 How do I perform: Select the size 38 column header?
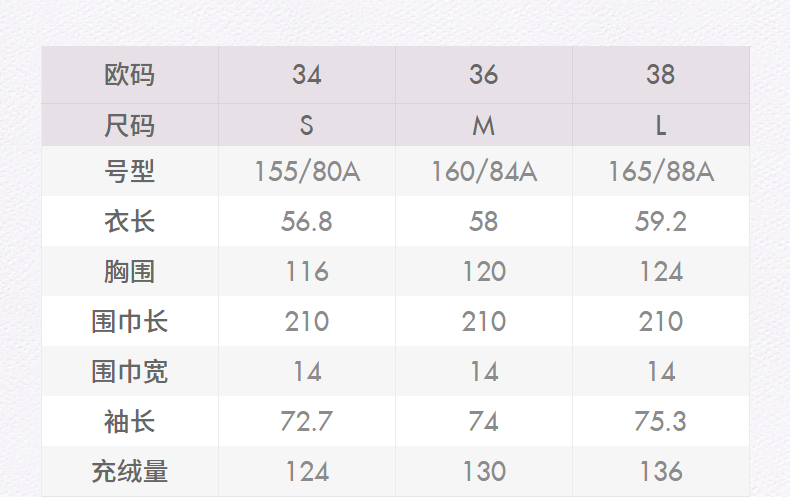(661, 75)
